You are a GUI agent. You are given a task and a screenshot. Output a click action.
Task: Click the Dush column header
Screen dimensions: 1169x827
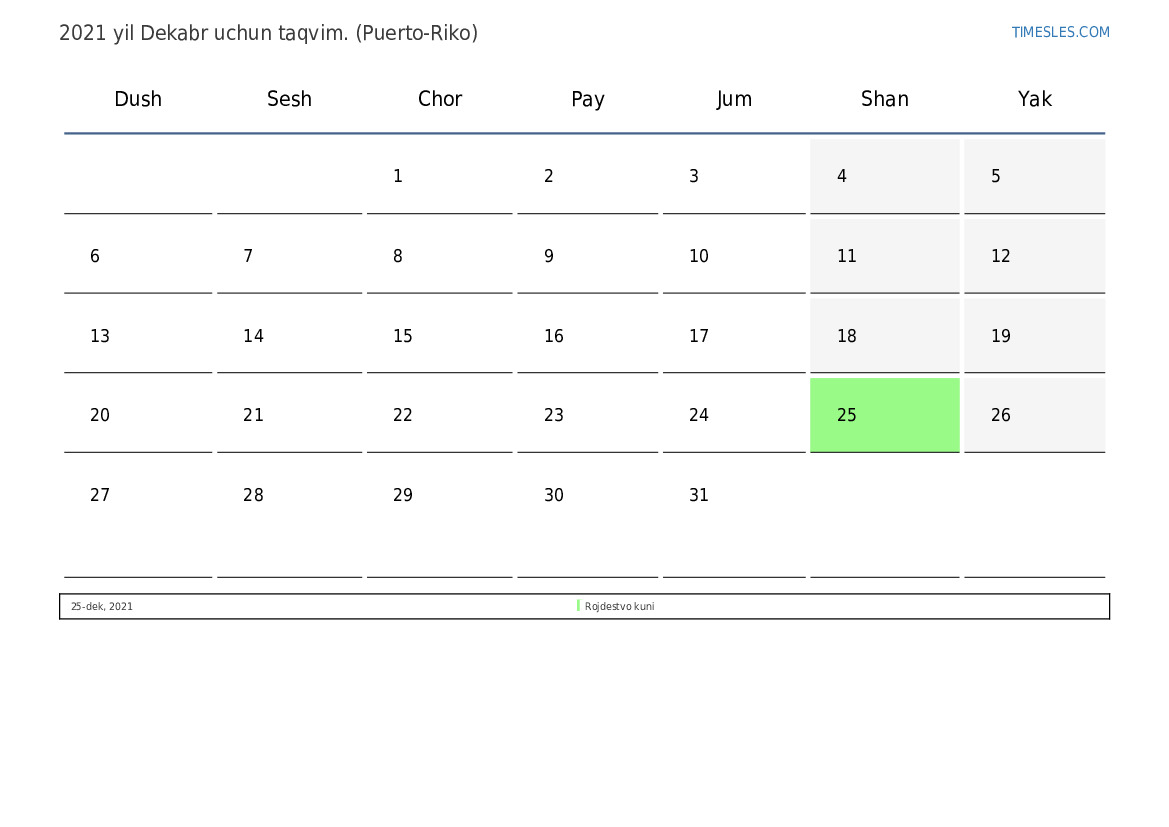pyautogui.click(x=138, y=98)
